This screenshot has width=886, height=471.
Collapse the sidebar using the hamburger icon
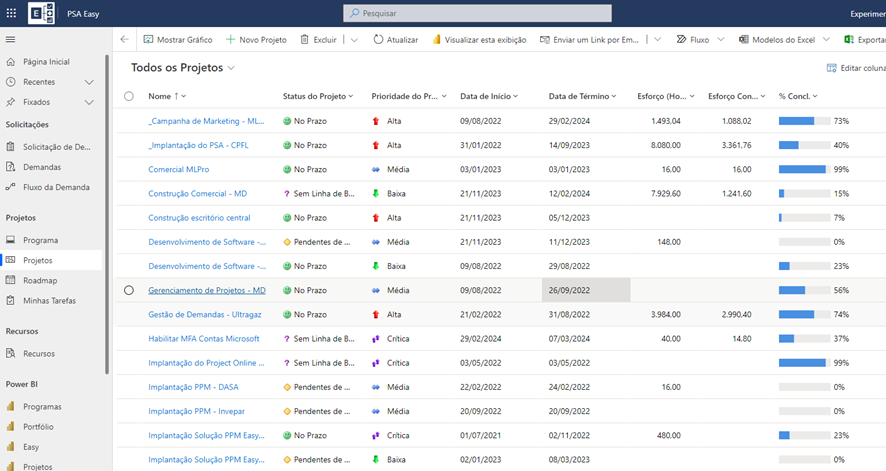(x=11, y=39)
